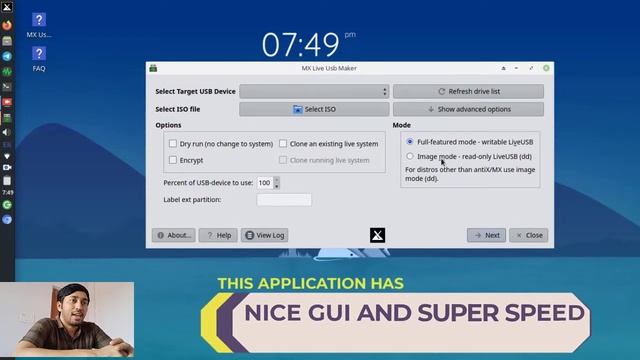
Task: Click the percent of USB-device value field
Action: point(265,183)
